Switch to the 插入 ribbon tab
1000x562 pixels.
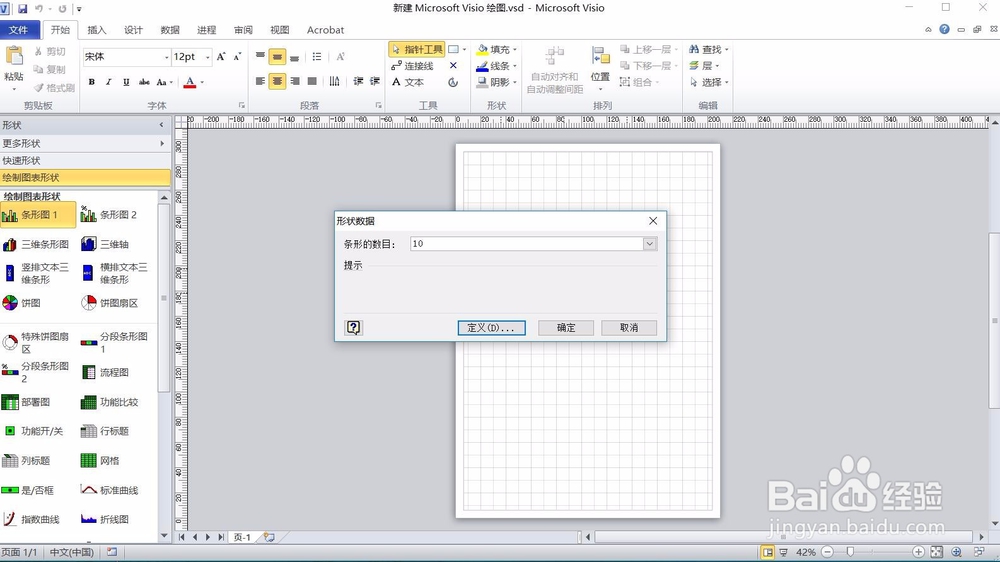coord(97,30)
